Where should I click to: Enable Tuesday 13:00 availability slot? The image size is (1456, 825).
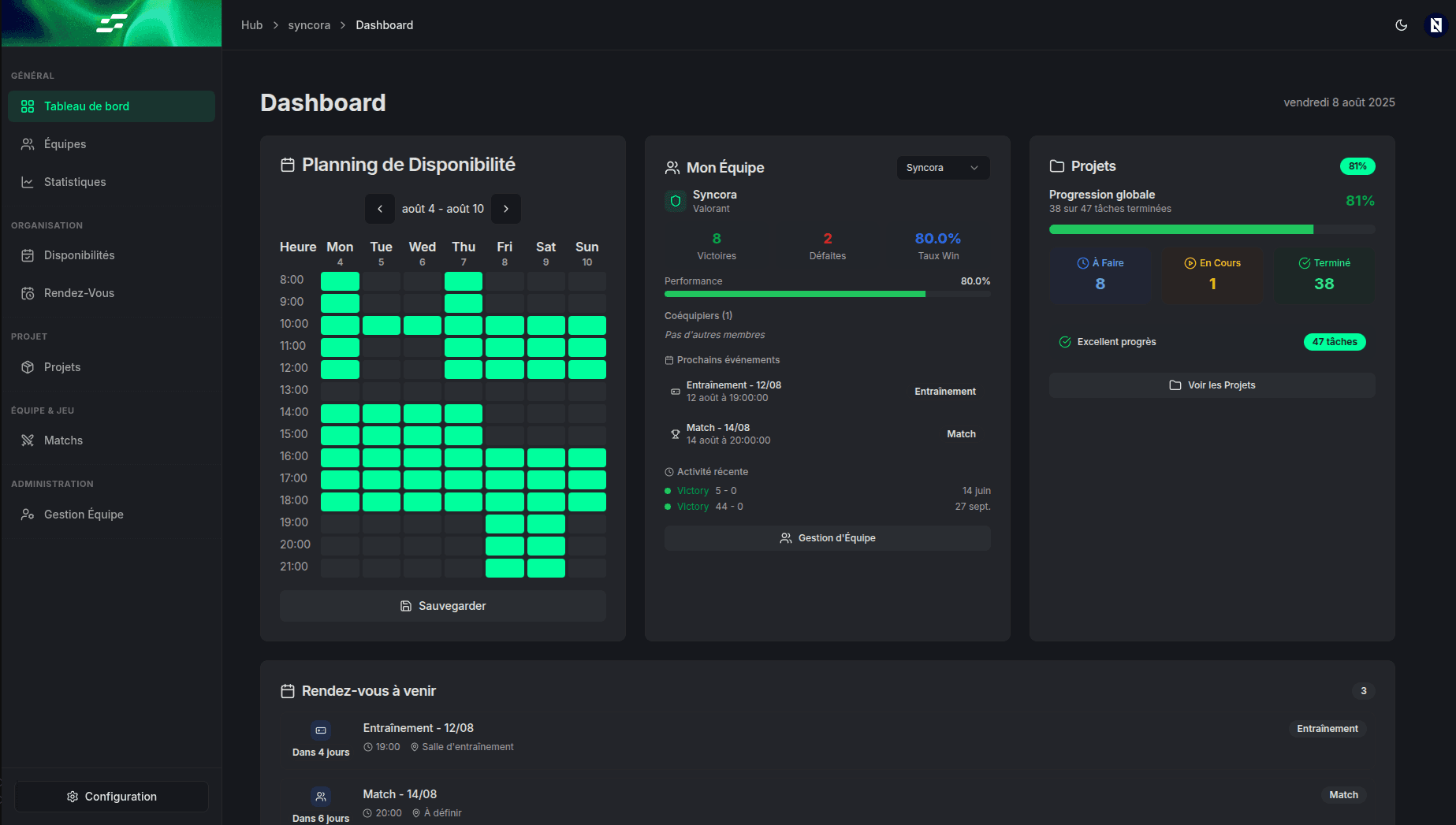(382, 390)
